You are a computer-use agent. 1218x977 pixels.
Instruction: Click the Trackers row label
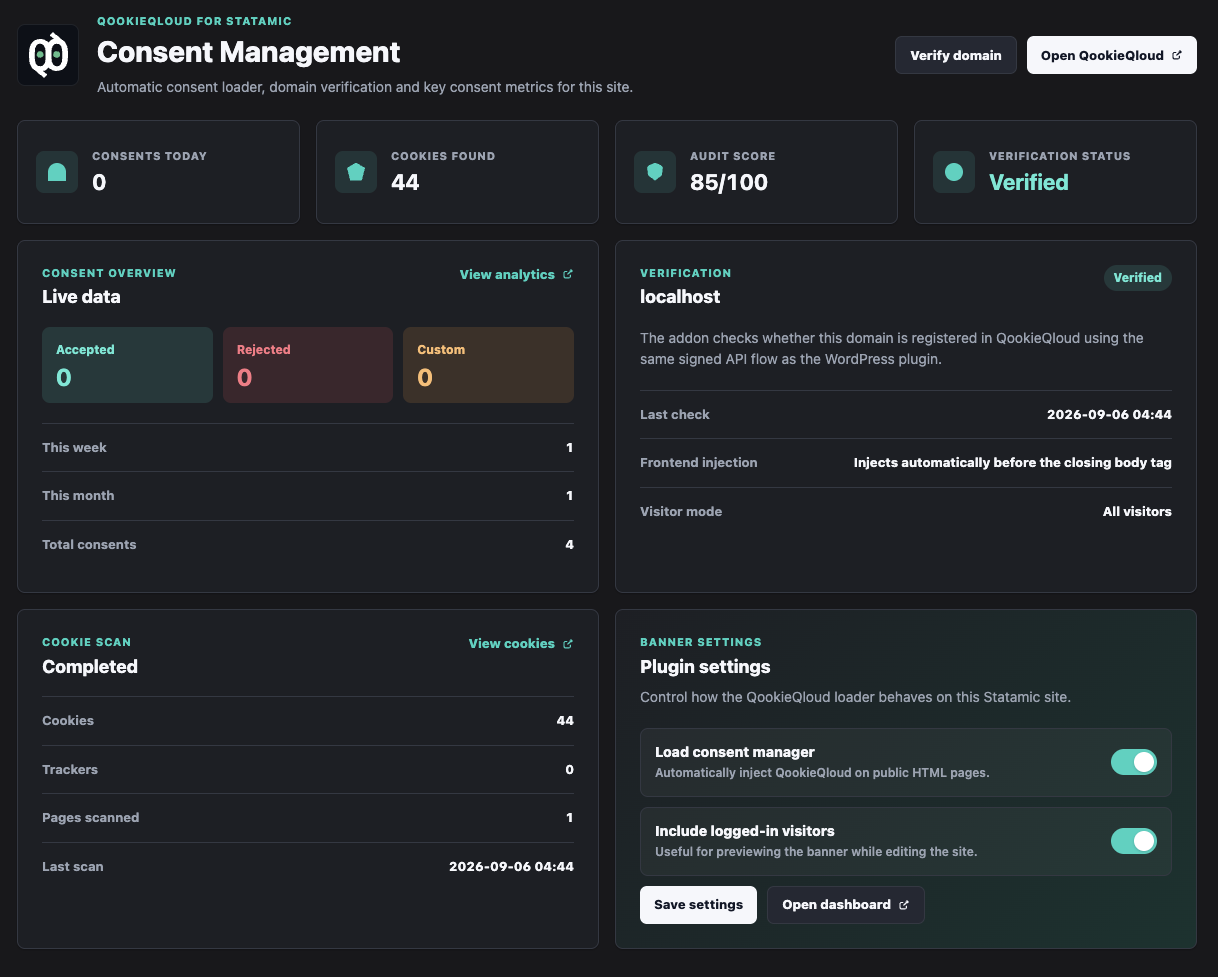[70, 770]
